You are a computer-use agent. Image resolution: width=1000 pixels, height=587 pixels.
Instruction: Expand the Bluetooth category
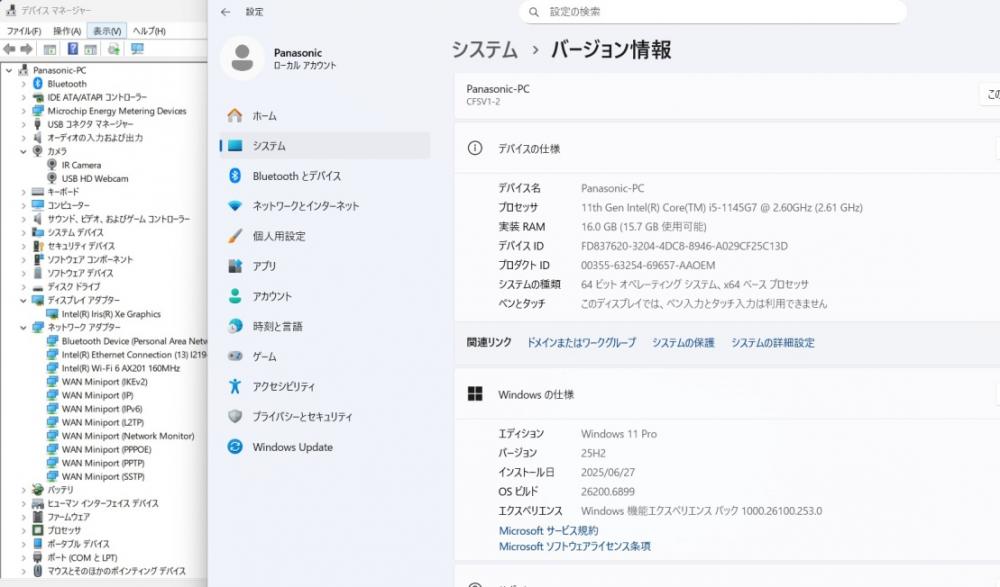point(24,84)
